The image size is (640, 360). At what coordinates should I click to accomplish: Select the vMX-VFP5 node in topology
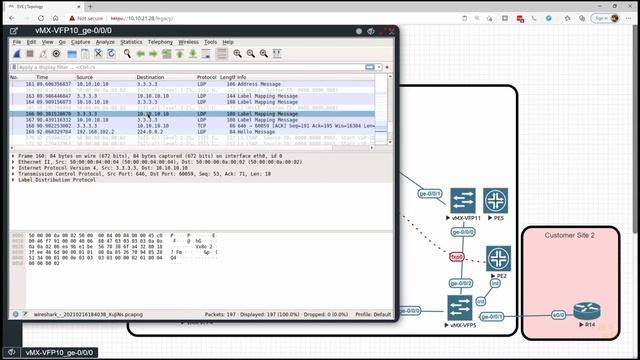(x=460, y=308)
